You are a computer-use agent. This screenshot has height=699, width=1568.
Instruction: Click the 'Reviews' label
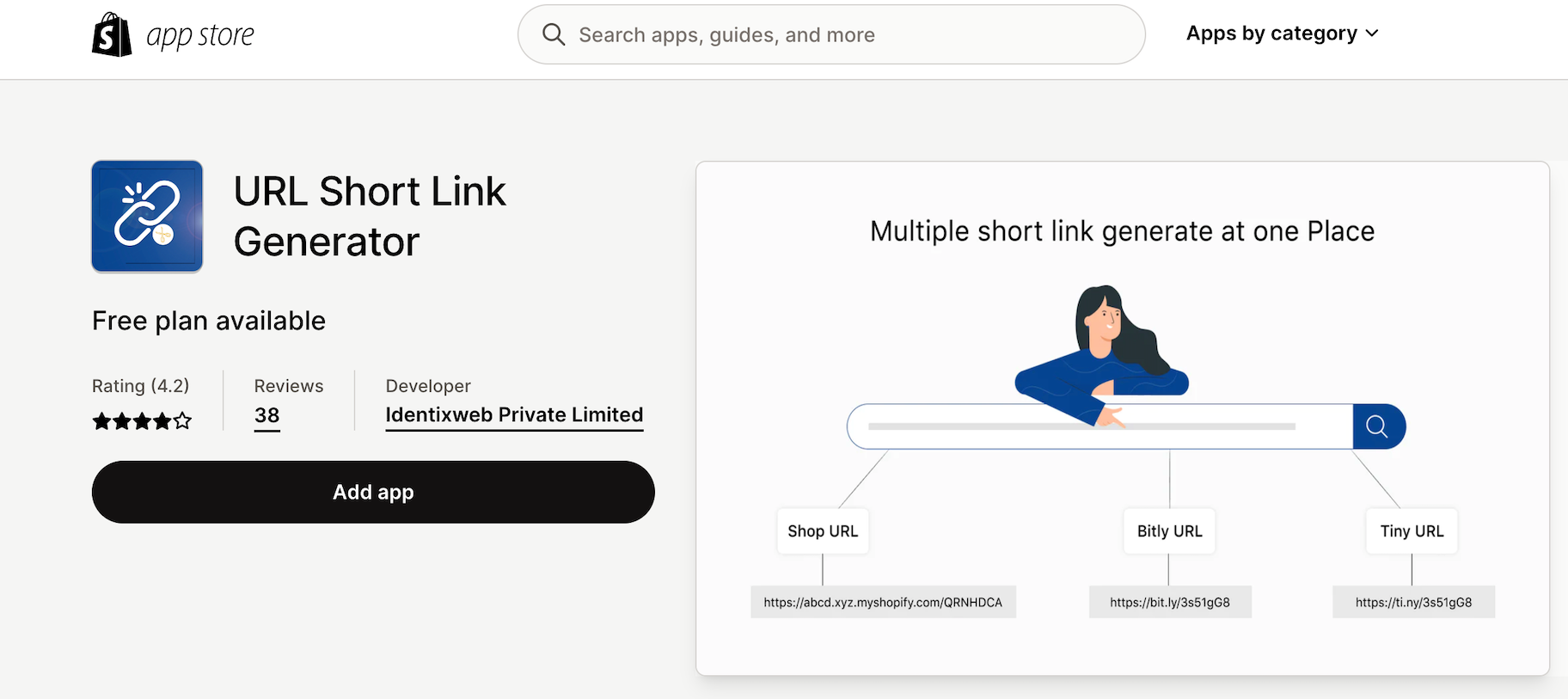(289, 386)
